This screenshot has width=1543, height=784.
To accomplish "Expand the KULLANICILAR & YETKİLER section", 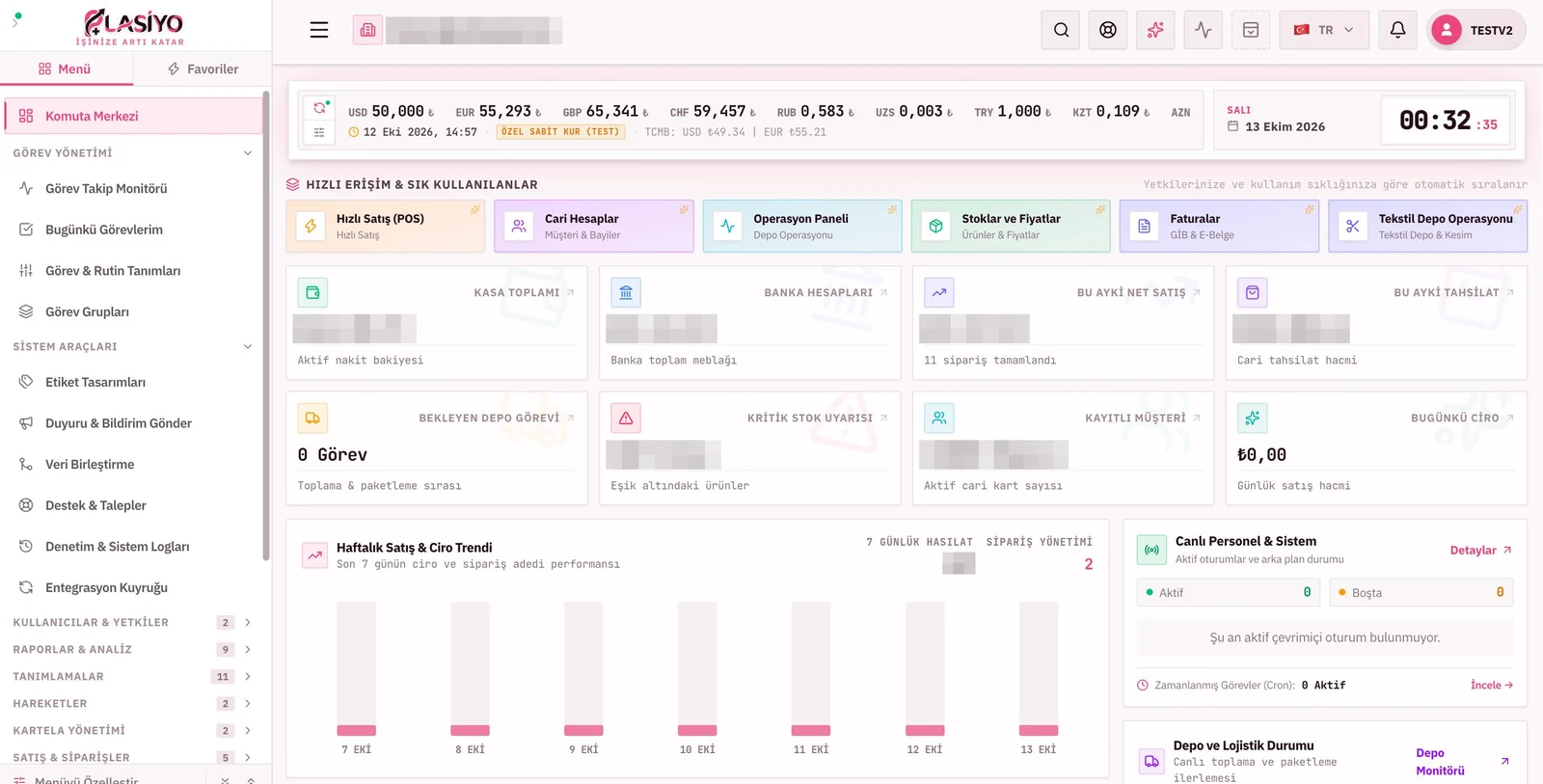I will (132, 623).
